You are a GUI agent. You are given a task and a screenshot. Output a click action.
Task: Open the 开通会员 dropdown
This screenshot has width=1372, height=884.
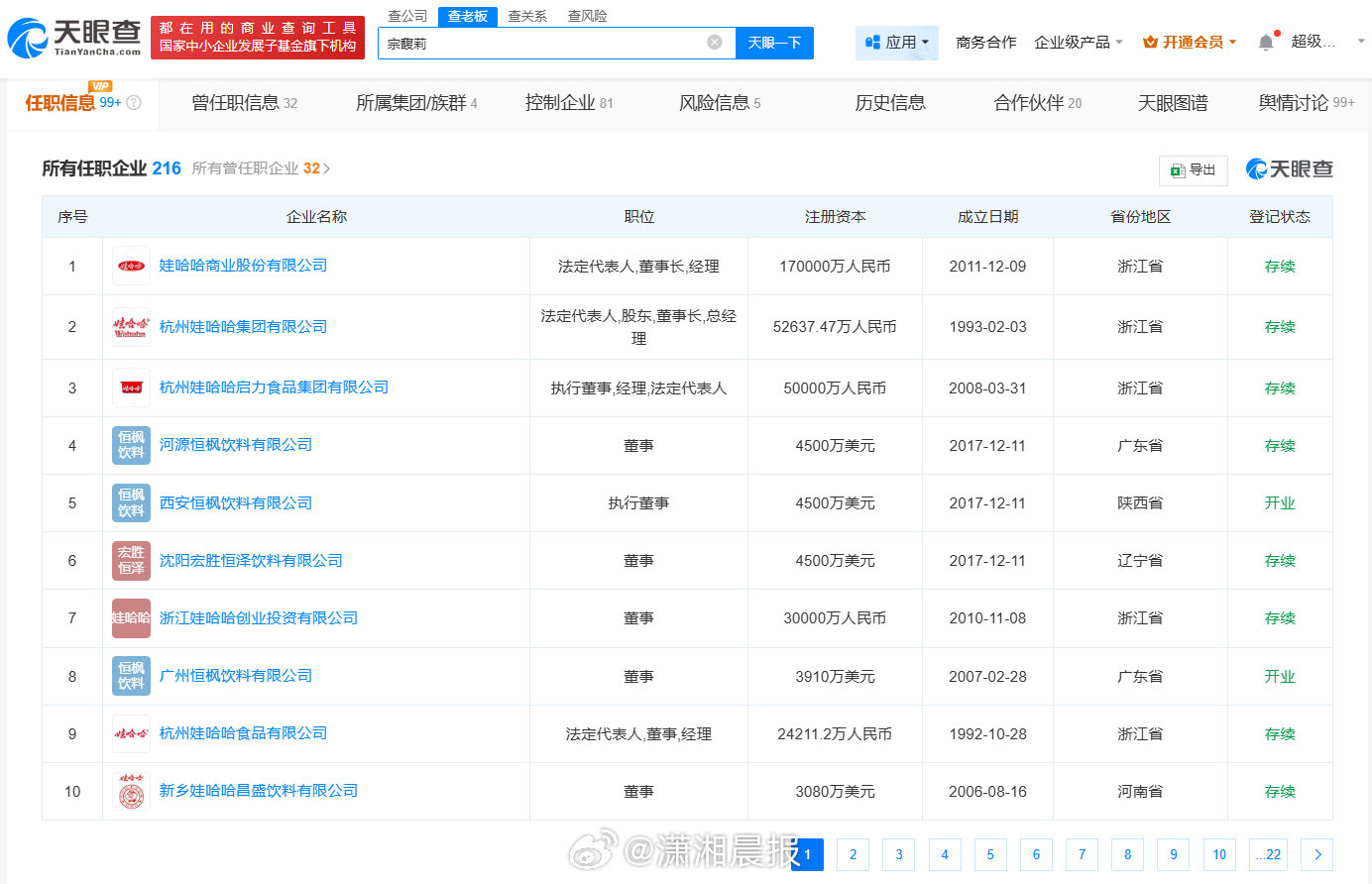(x=1190, y=42)
